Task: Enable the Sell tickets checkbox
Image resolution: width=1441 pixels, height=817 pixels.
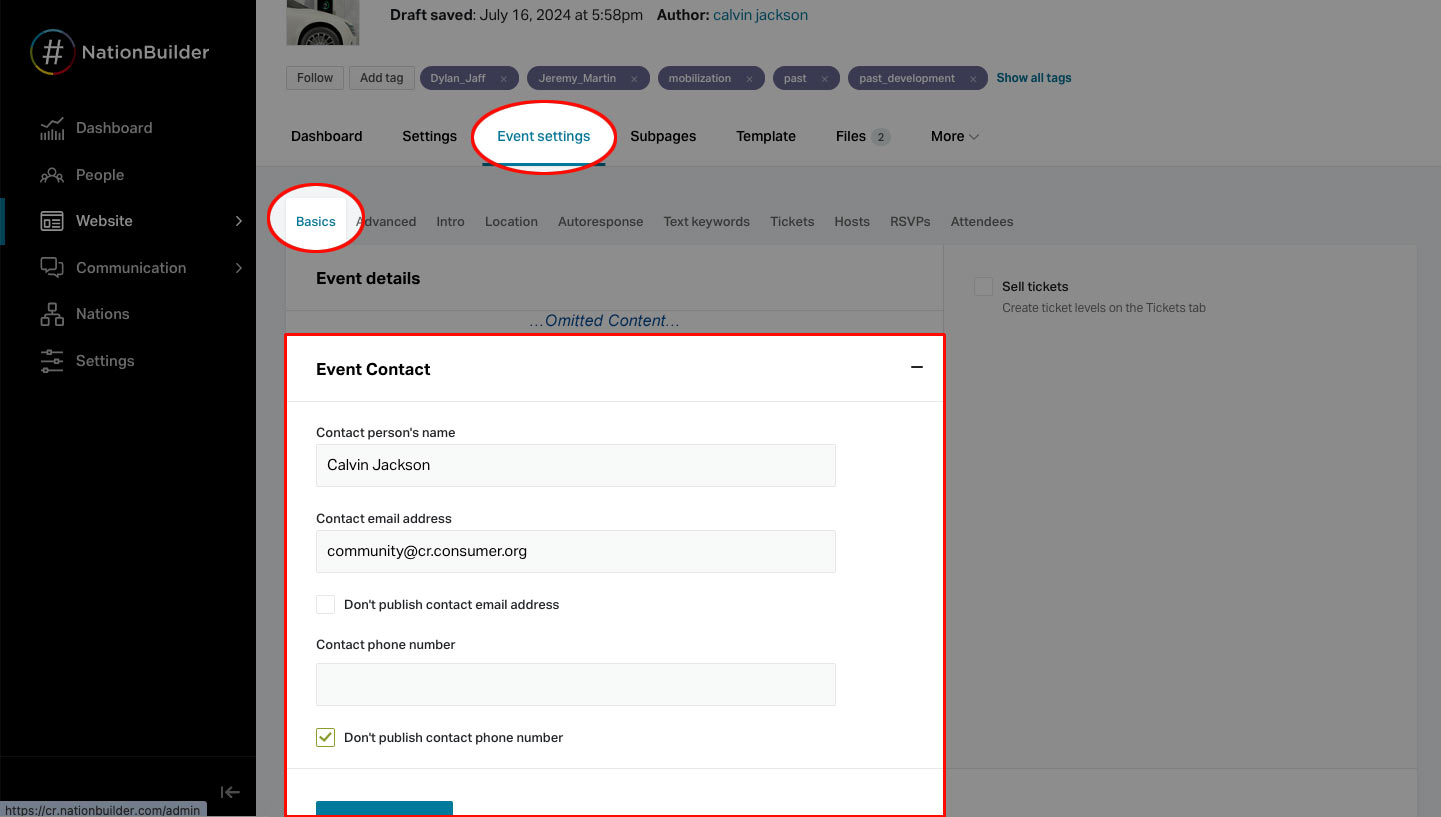Action: tap(983, 286)
